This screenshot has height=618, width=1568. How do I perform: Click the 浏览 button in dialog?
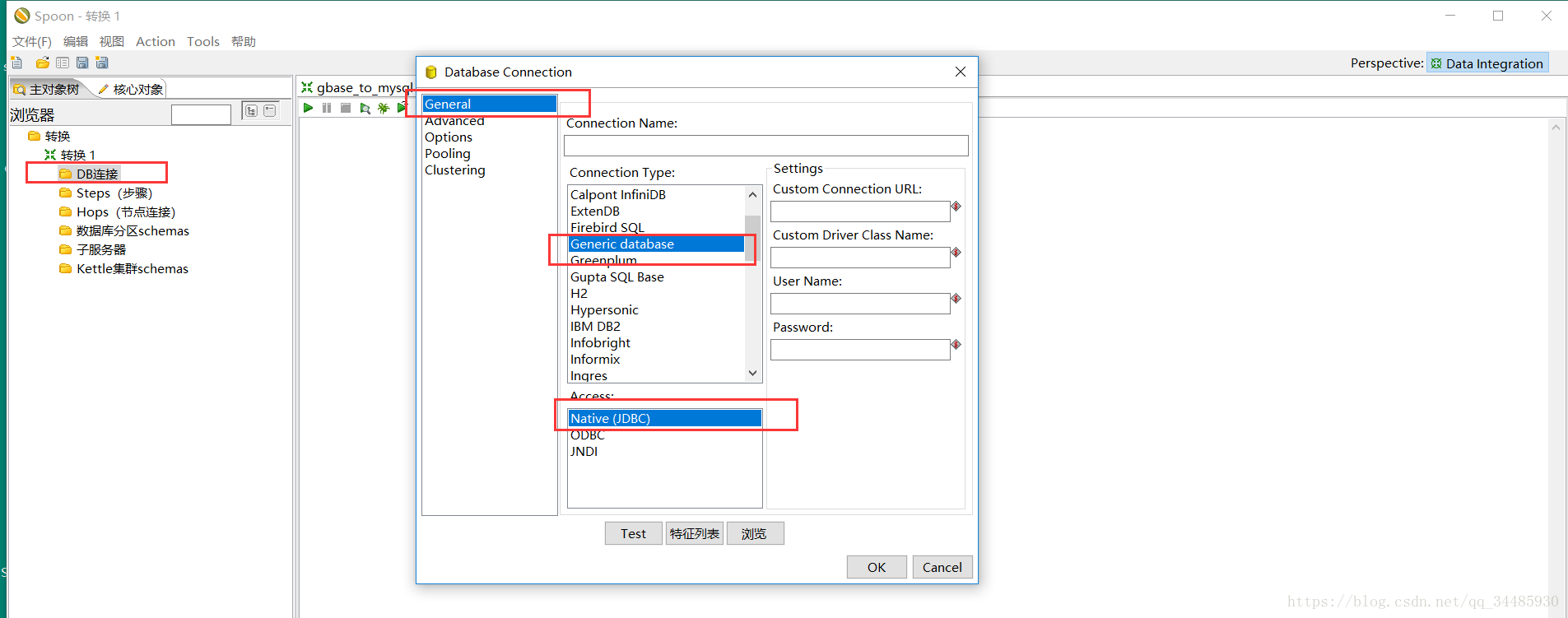tap(755, 533)
